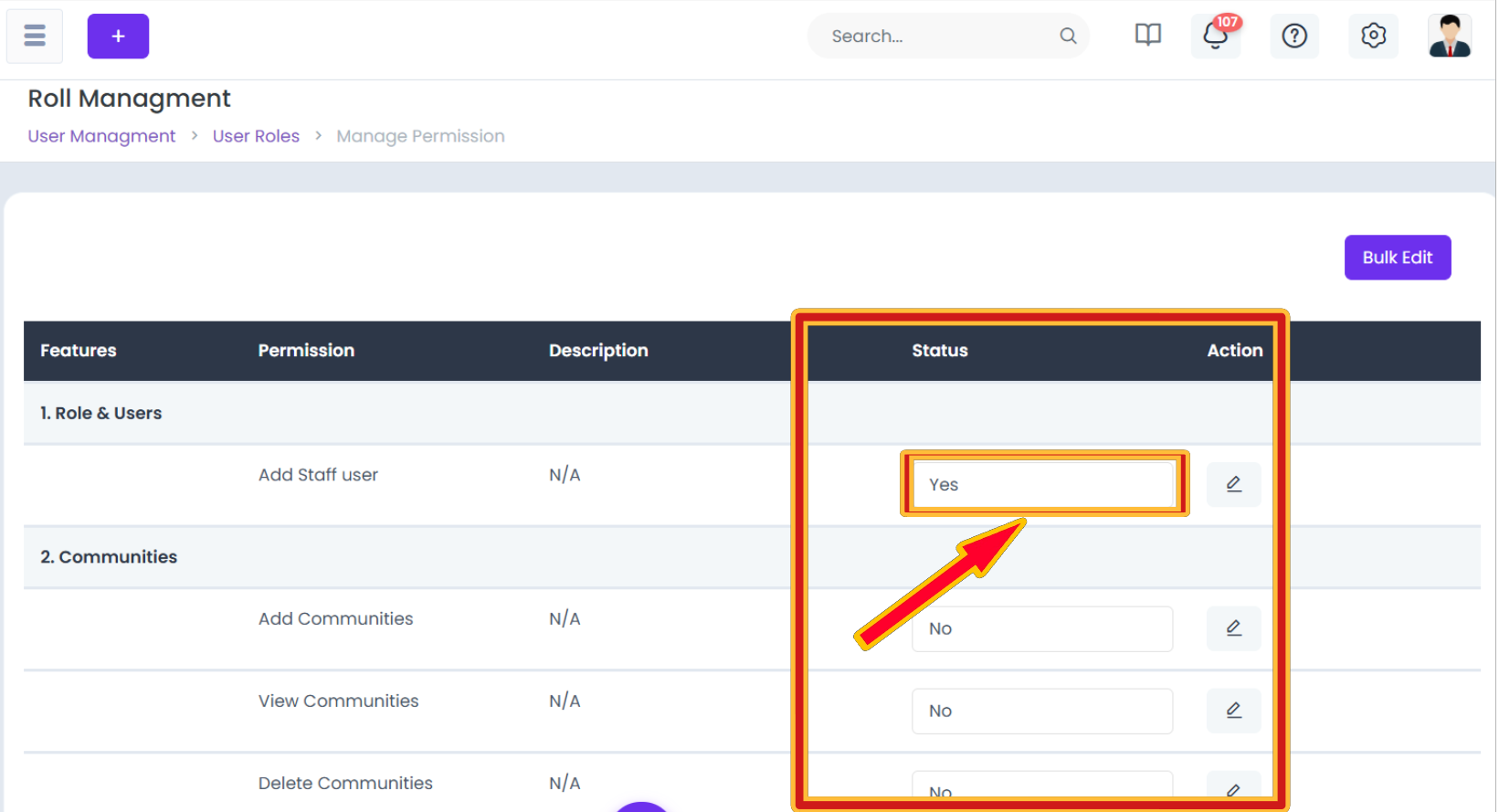
Task: Open the settings gear icon
Action: click(1373, 36)
